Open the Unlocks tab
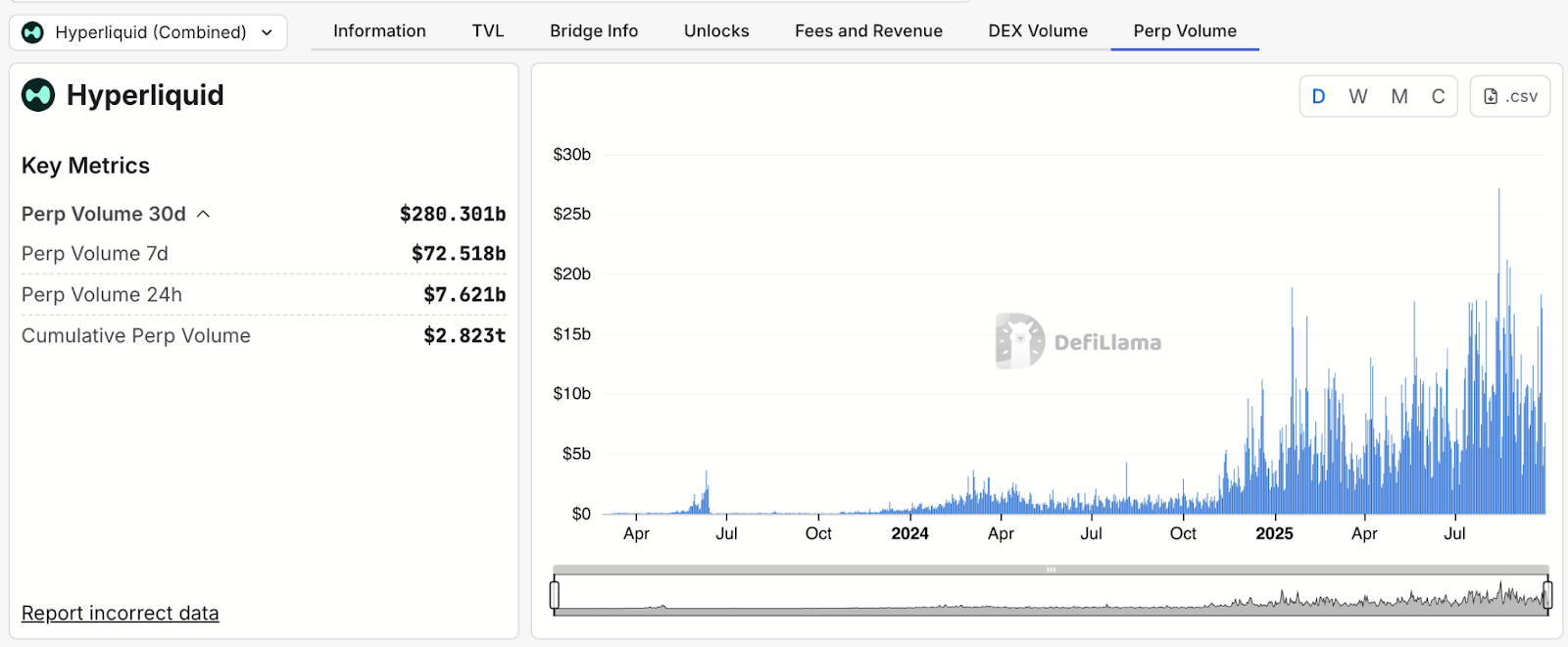The image size is (1568, 647). [716, 30]
